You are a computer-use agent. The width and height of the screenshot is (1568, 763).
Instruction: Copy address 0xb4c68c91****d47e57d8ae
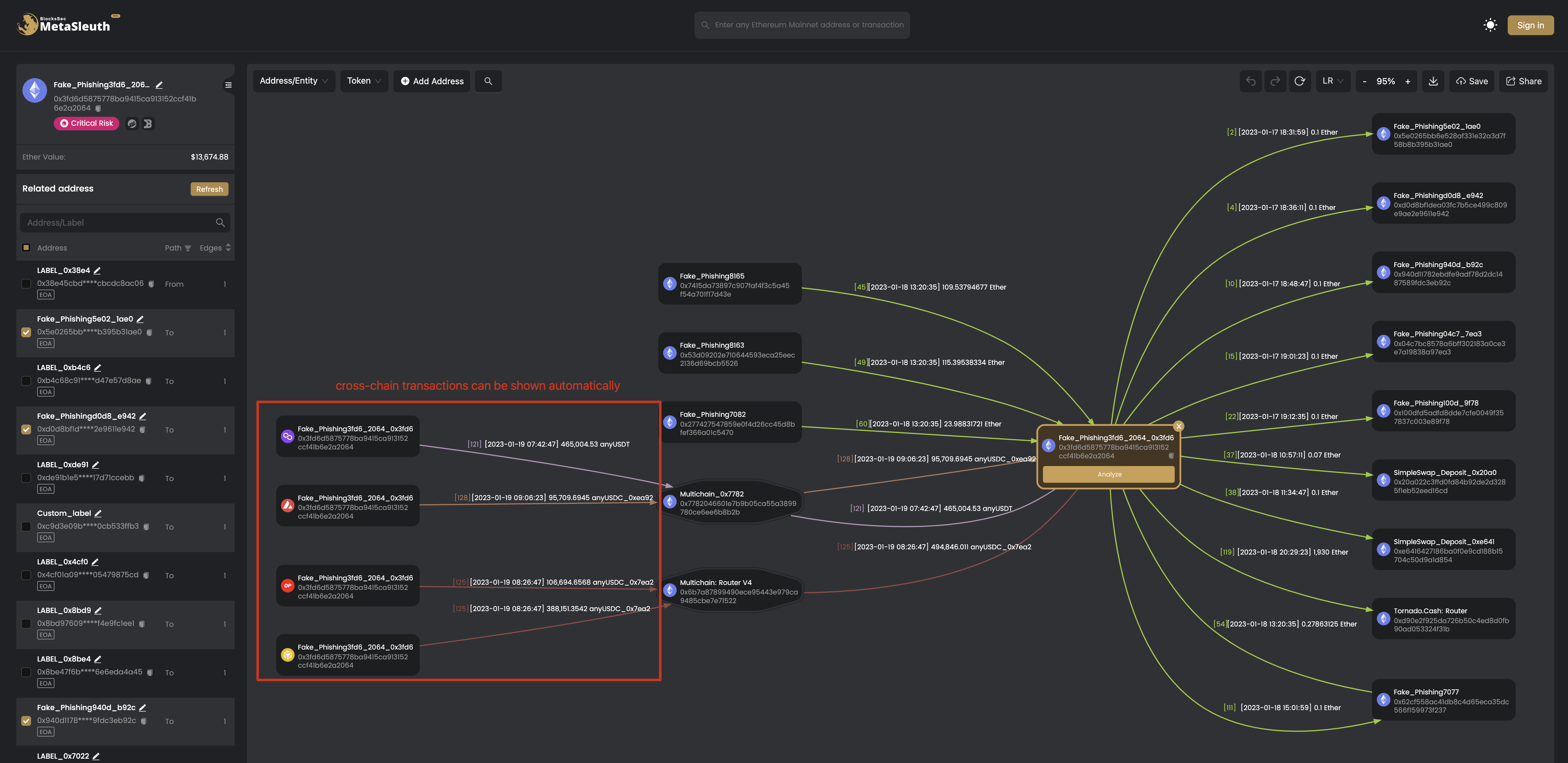pos(149,381)
